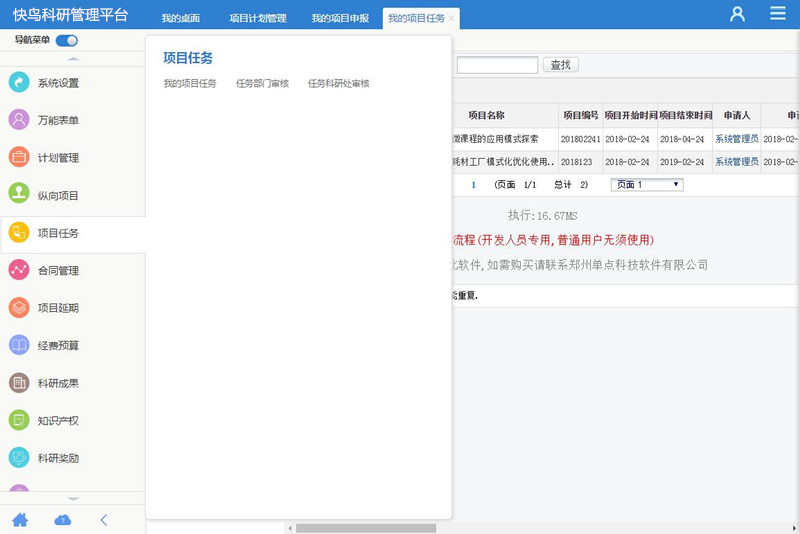Image resolution: width=800 pixels, height=534 pixels.
Task: Open the 万能表单 sidebar icon
Action: pos(19,120)
